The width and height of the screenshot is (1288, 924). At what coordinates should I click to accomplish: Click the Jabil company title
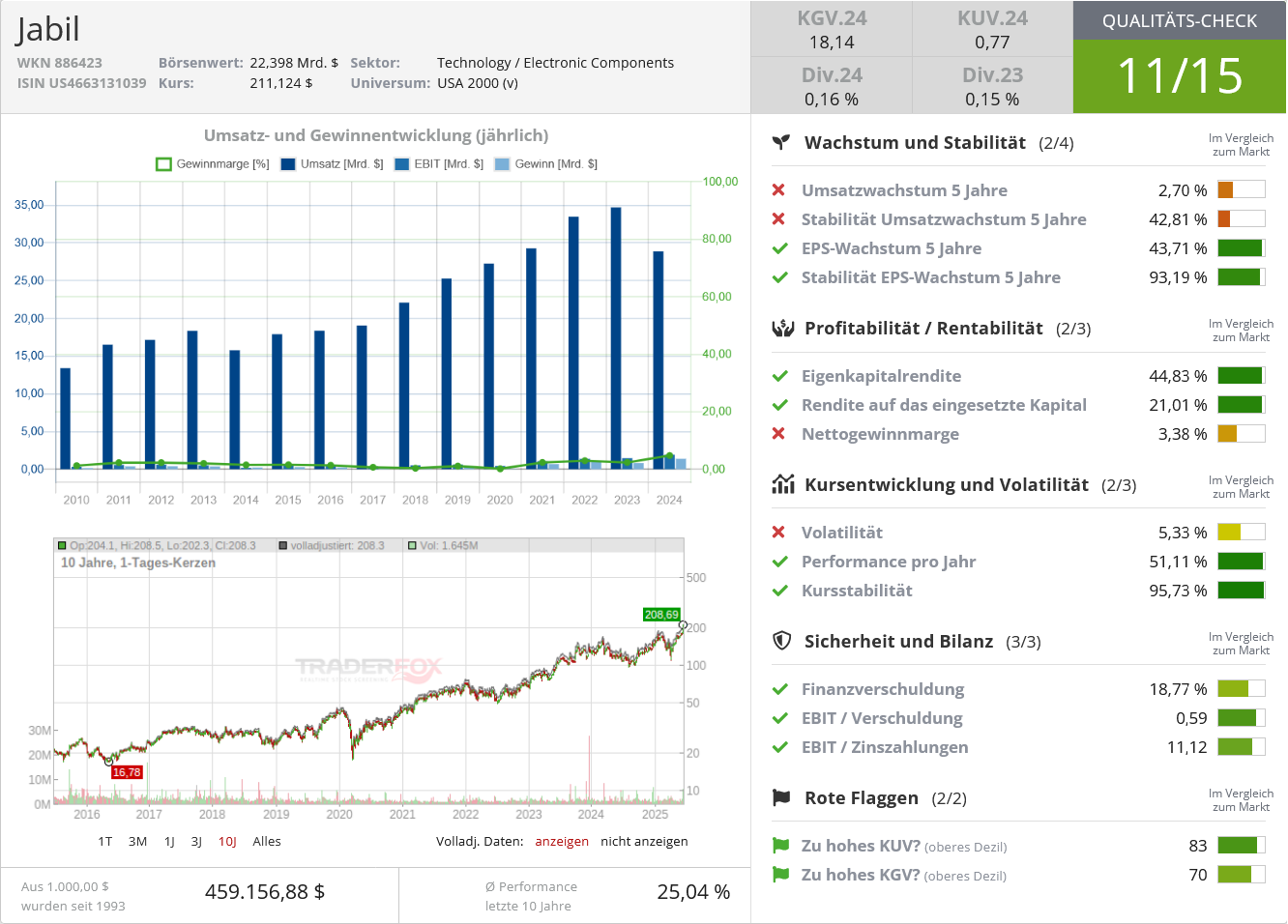47,30
